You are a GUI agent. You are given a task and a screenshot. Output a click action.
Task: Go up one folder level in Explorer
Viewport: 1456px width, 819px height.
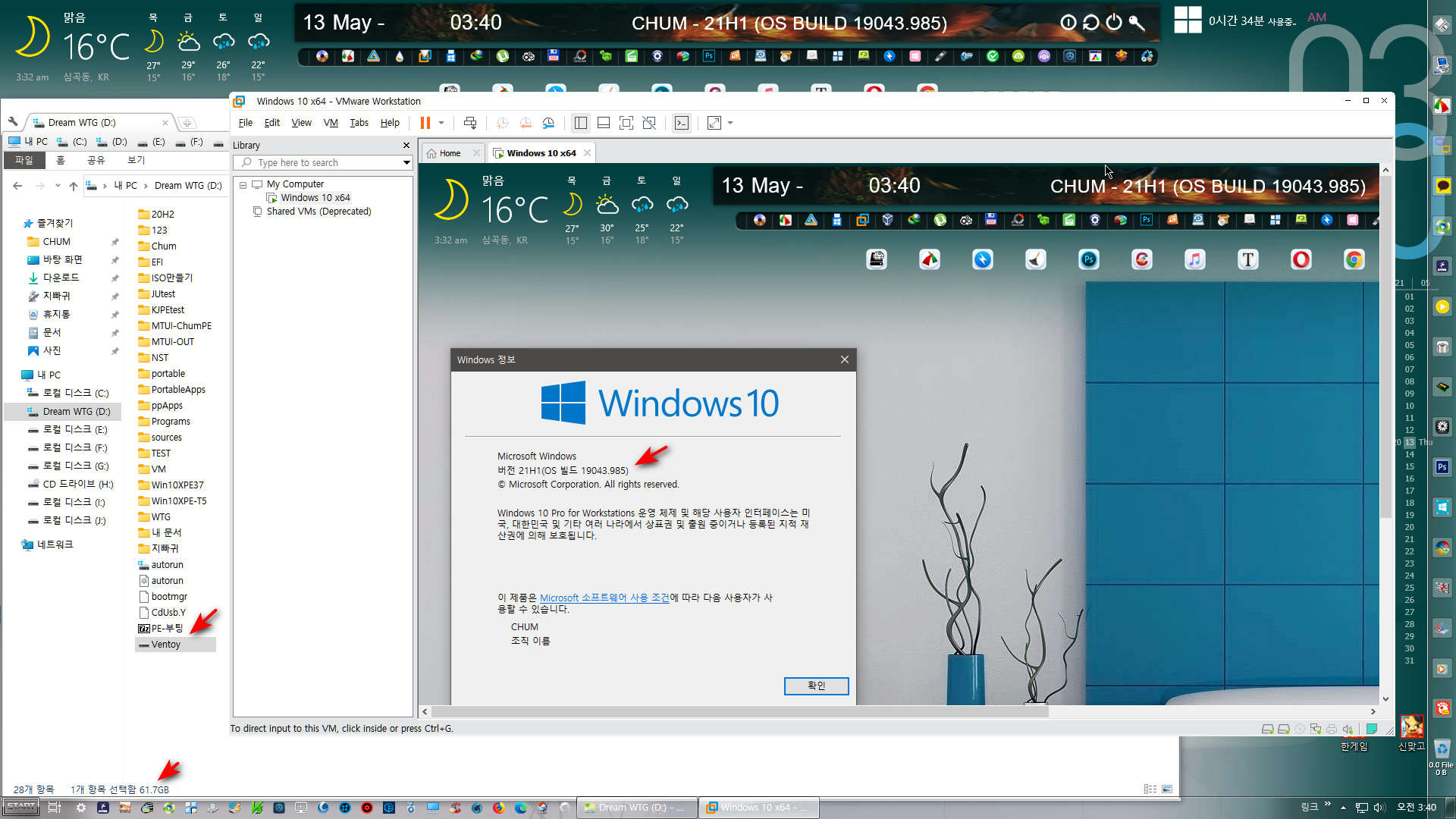tap(73, 186)
